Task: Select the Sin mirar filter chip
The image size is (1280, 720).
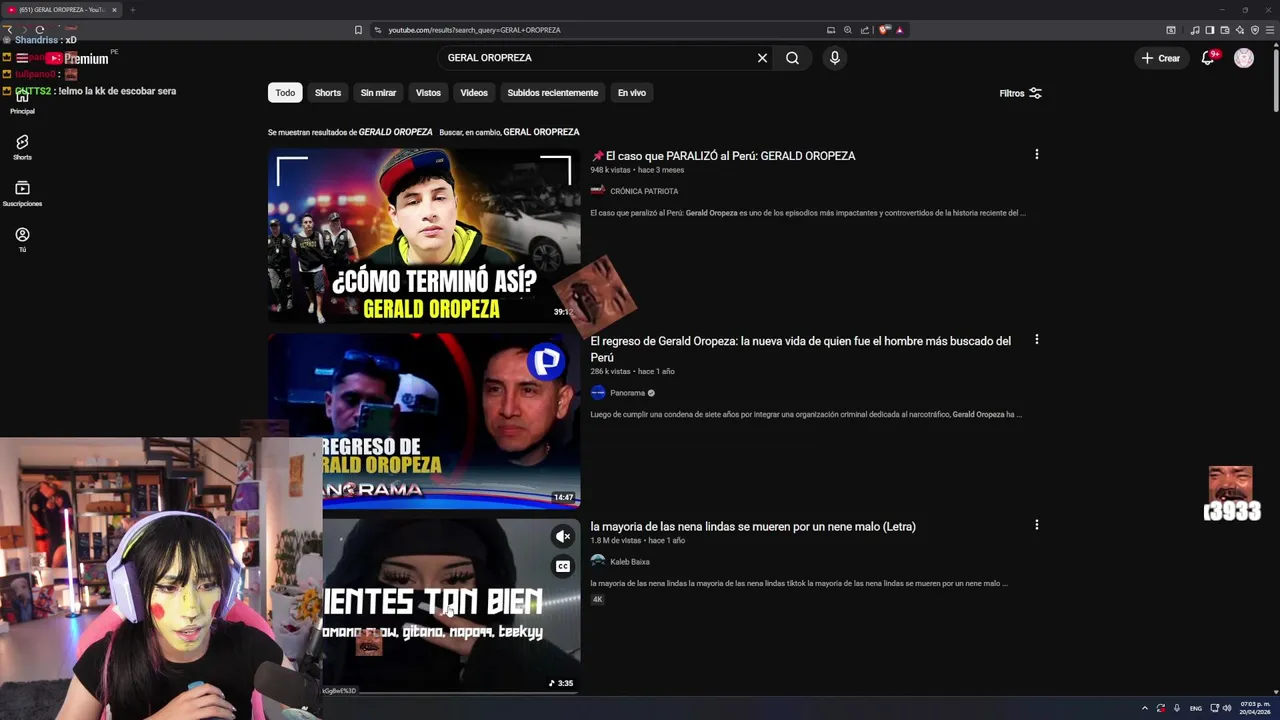Action: (378, 93)
